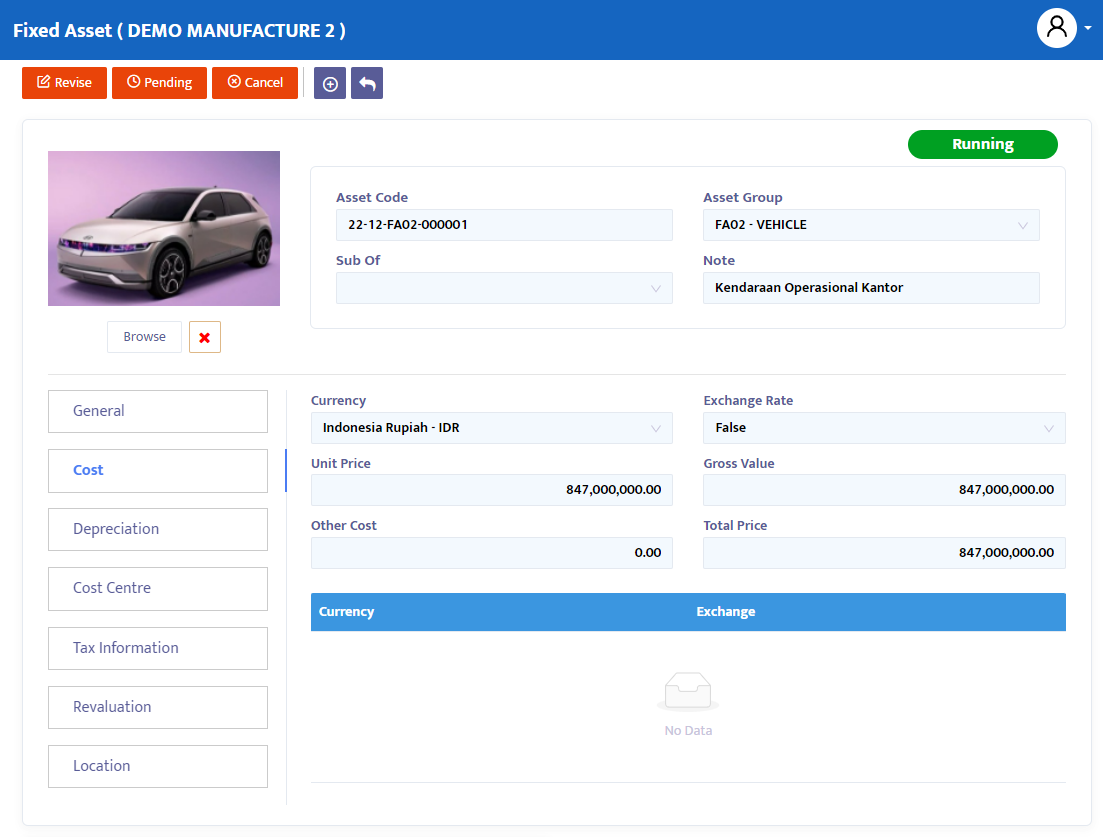Show the Revaluation tab

pyautogui.click(x=158, y=708)
